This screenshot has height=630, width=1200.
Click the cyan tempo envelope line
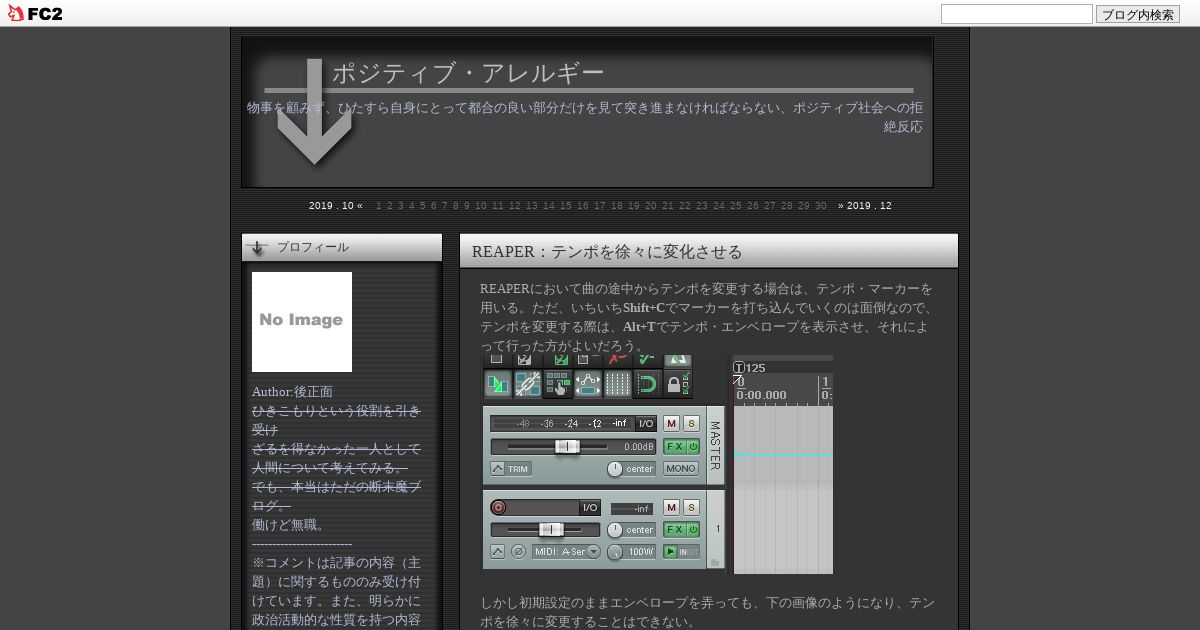783,455
